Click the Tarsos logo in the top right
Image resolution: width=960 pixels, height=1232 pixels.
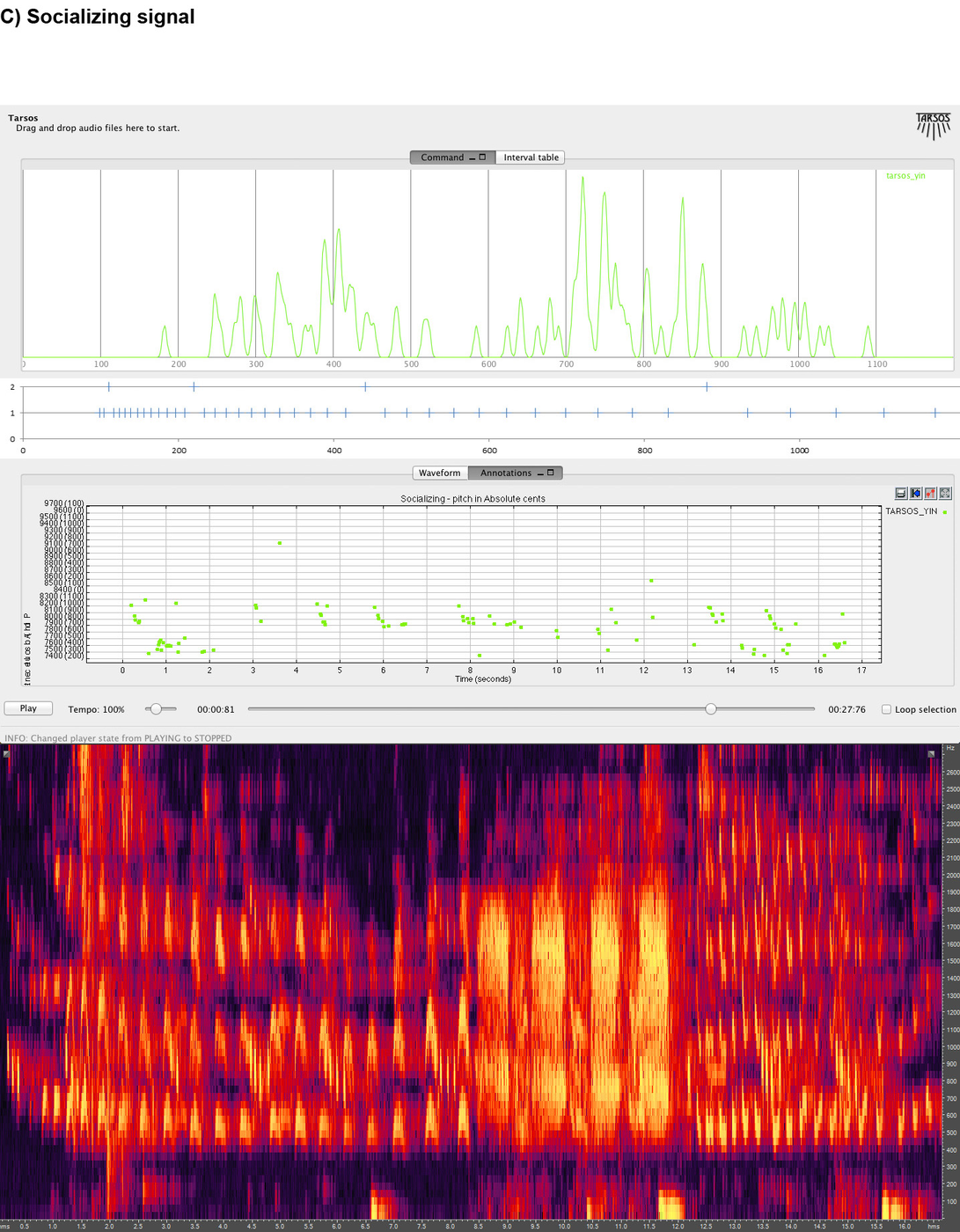click(x=933, y=126)
